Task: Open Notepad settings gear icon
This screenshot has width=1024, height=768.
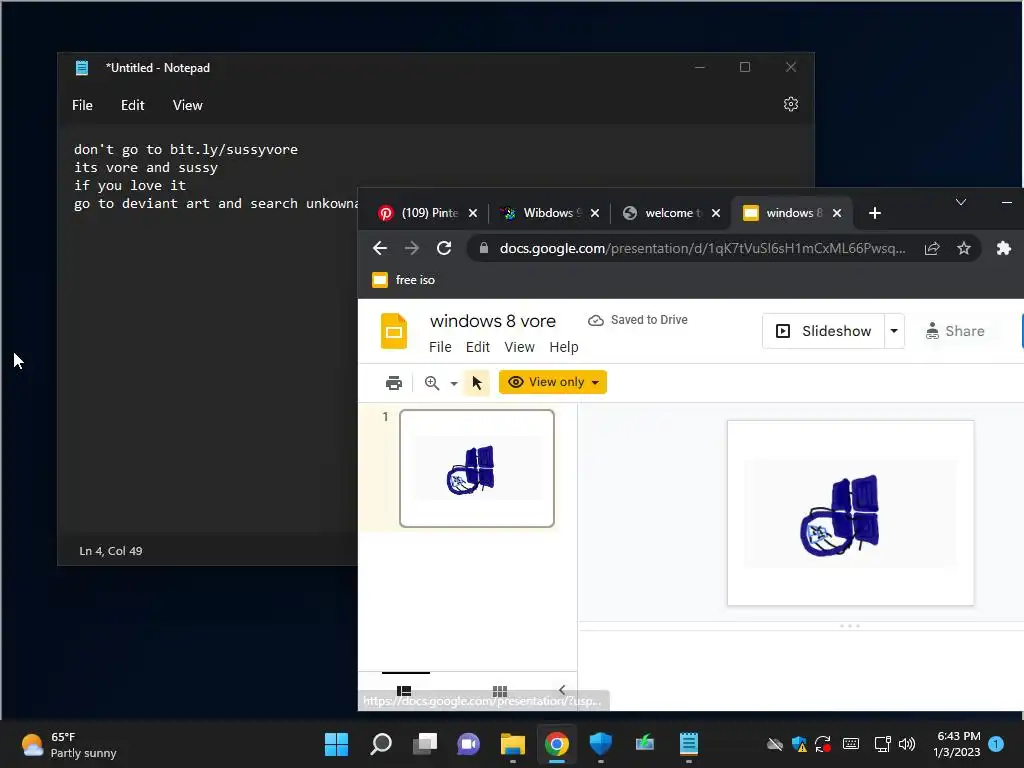Action: [x=790, y=104]
